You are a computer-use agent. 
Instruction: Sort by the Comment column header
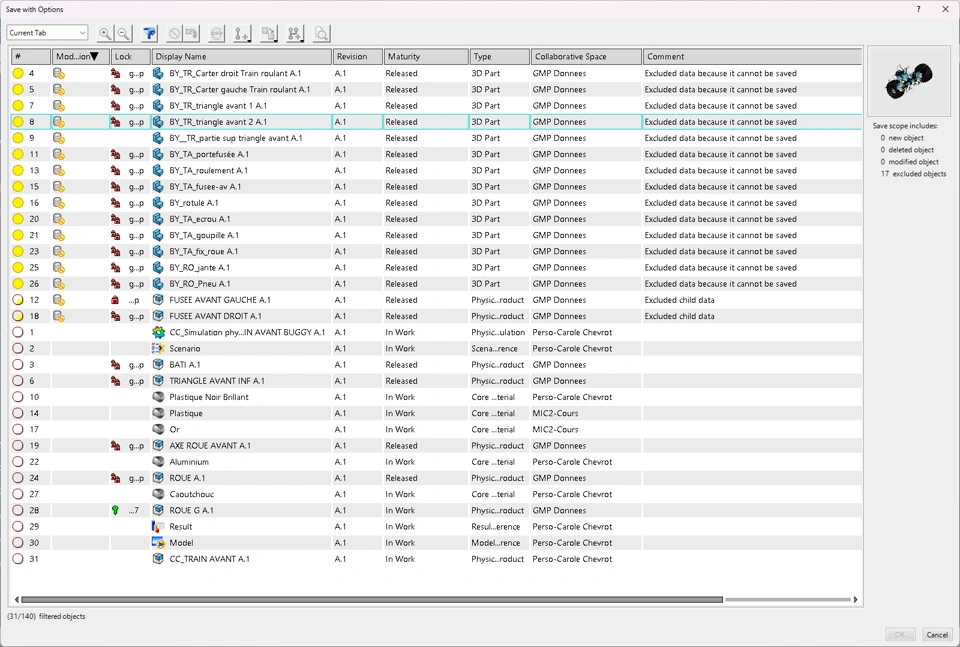752,56
